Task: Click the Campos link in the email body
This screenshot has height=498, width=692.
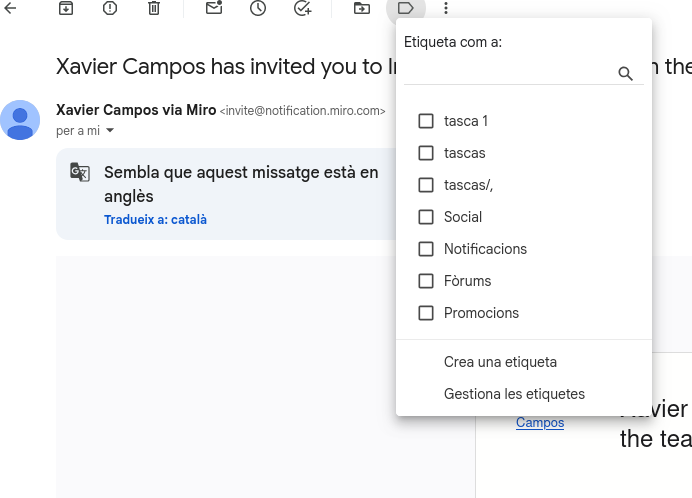Action: (540, 423)
